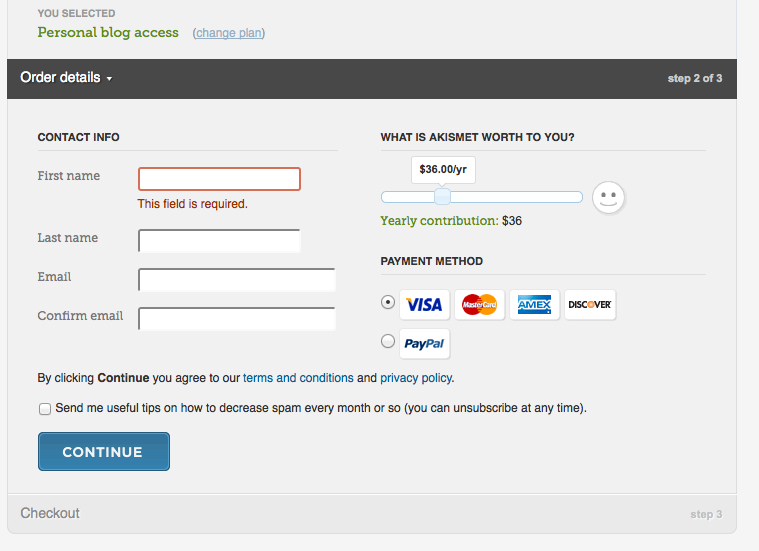Expand the Order details dropdown arrow

pos(109,79)
